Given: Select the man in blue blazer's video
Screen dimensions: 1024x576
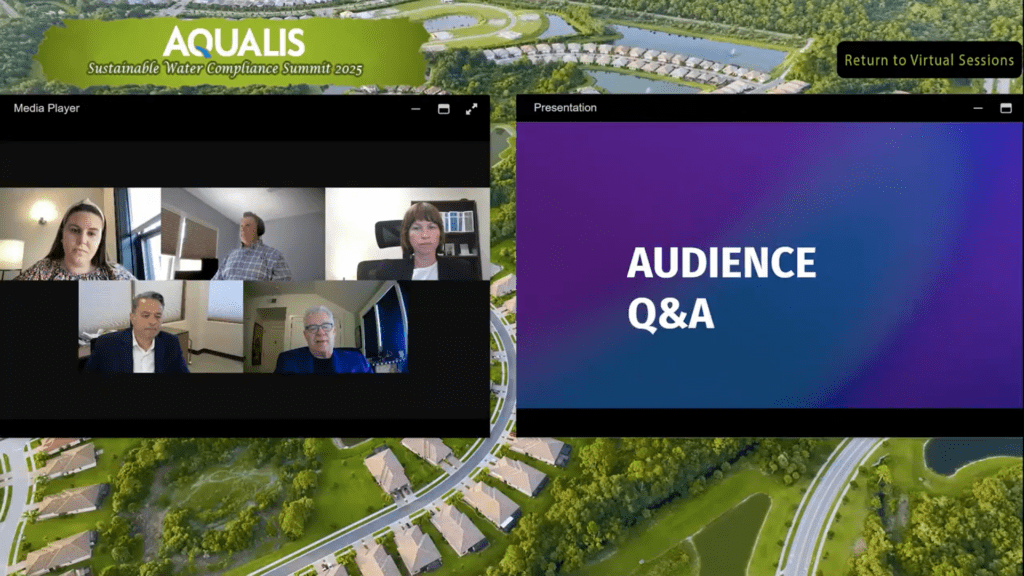Looking at the screenshot, I should [x=324, y=333].
